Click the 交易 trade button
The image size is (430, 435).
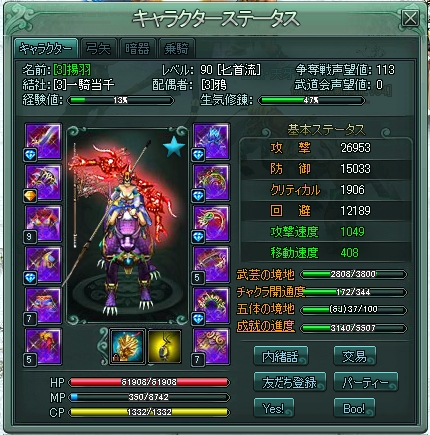coord(355,356)
